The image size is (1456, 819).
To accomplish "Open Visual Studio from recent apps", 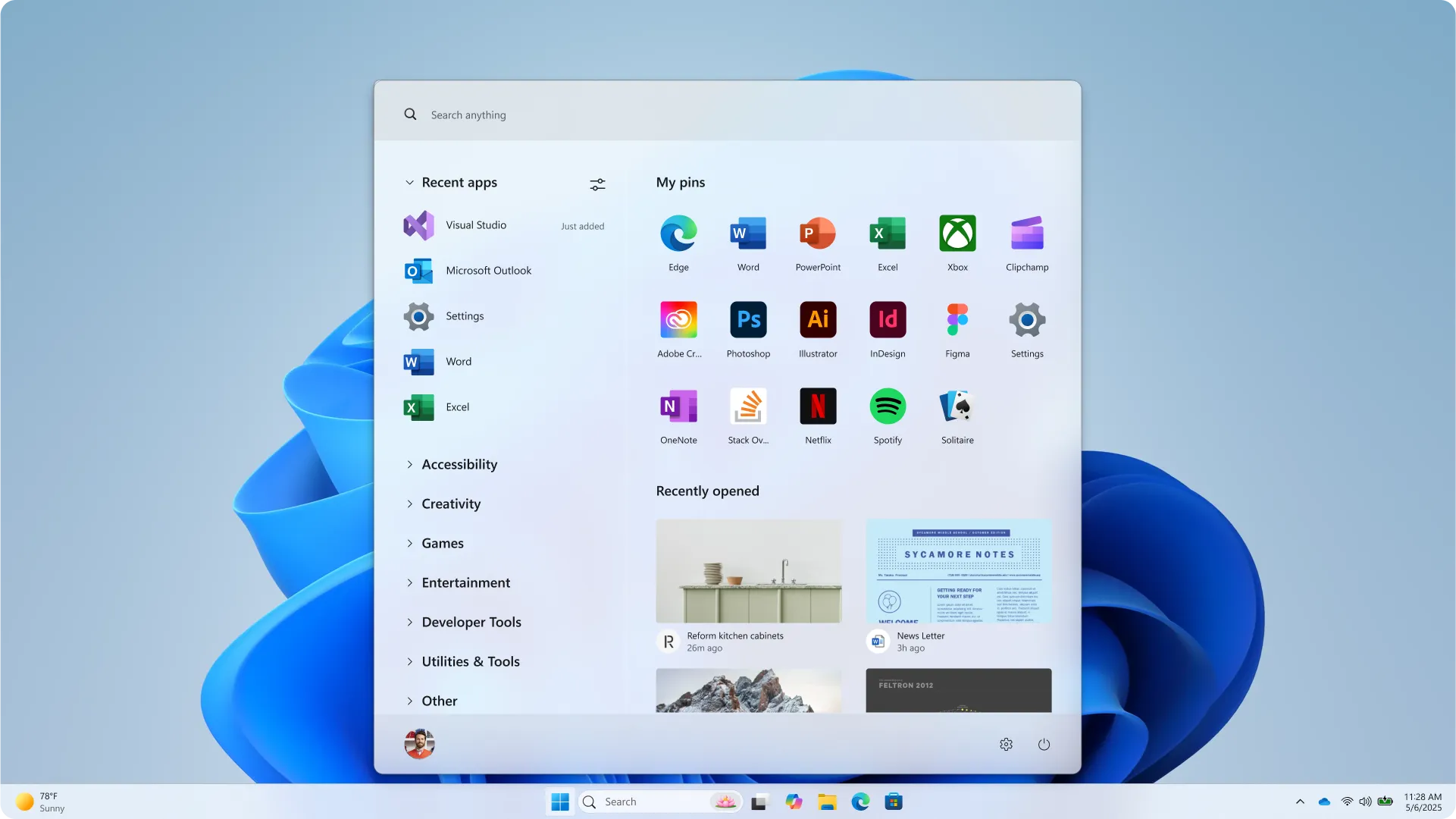I will (476, 224).
